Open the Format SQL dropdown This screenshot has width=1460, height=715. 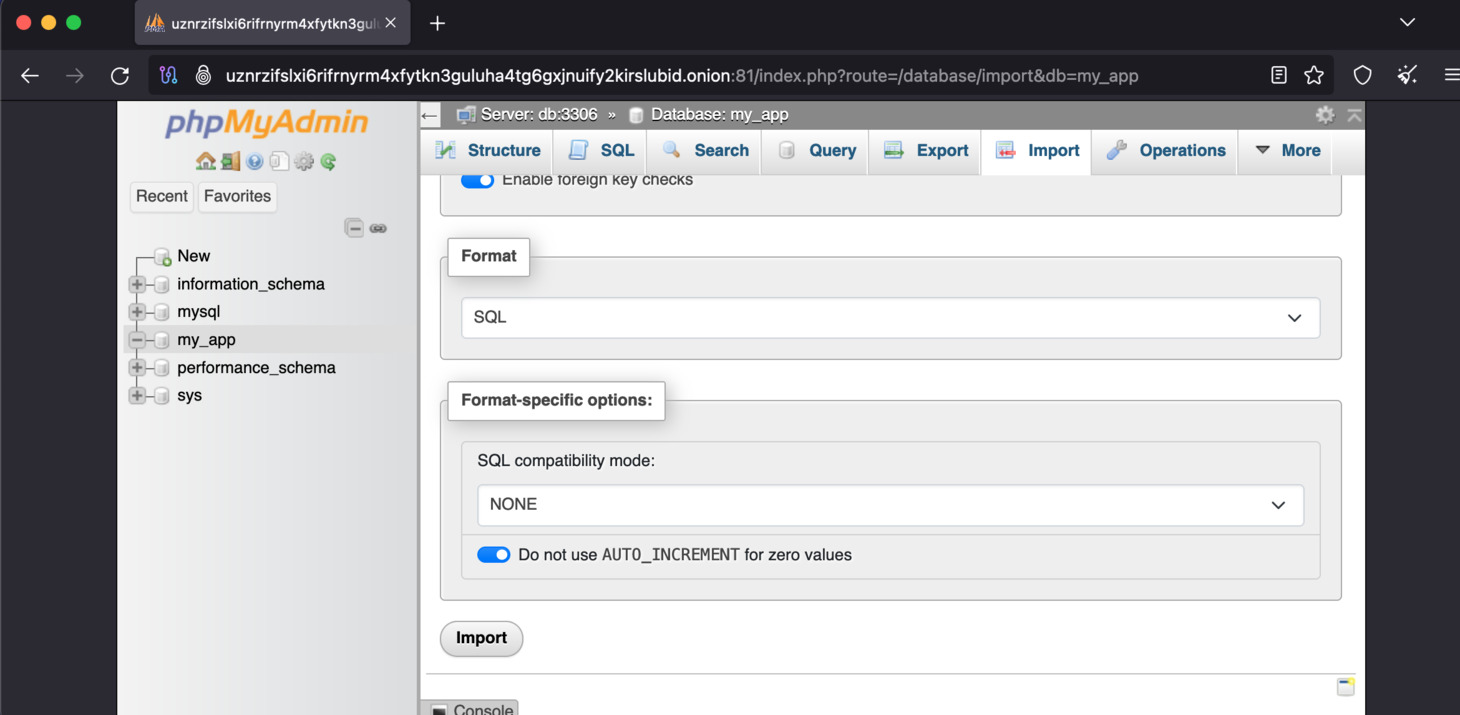[x=890, y=317]
